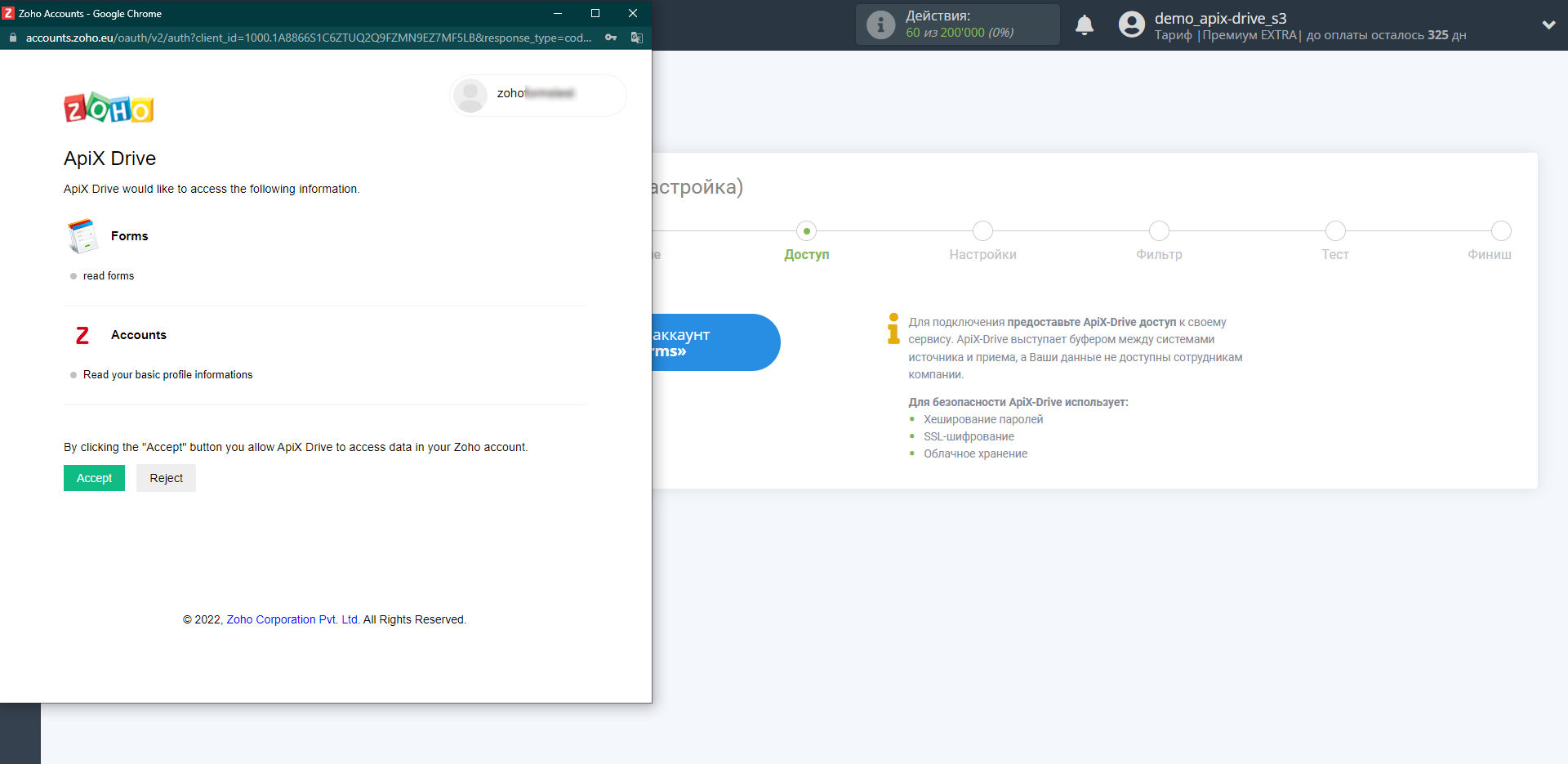Image resolution: width=1568 pixels, height=764 pixels.
Task: Click the '60 из 200'000 (0%)' actions counter
Action: point(960,33)
